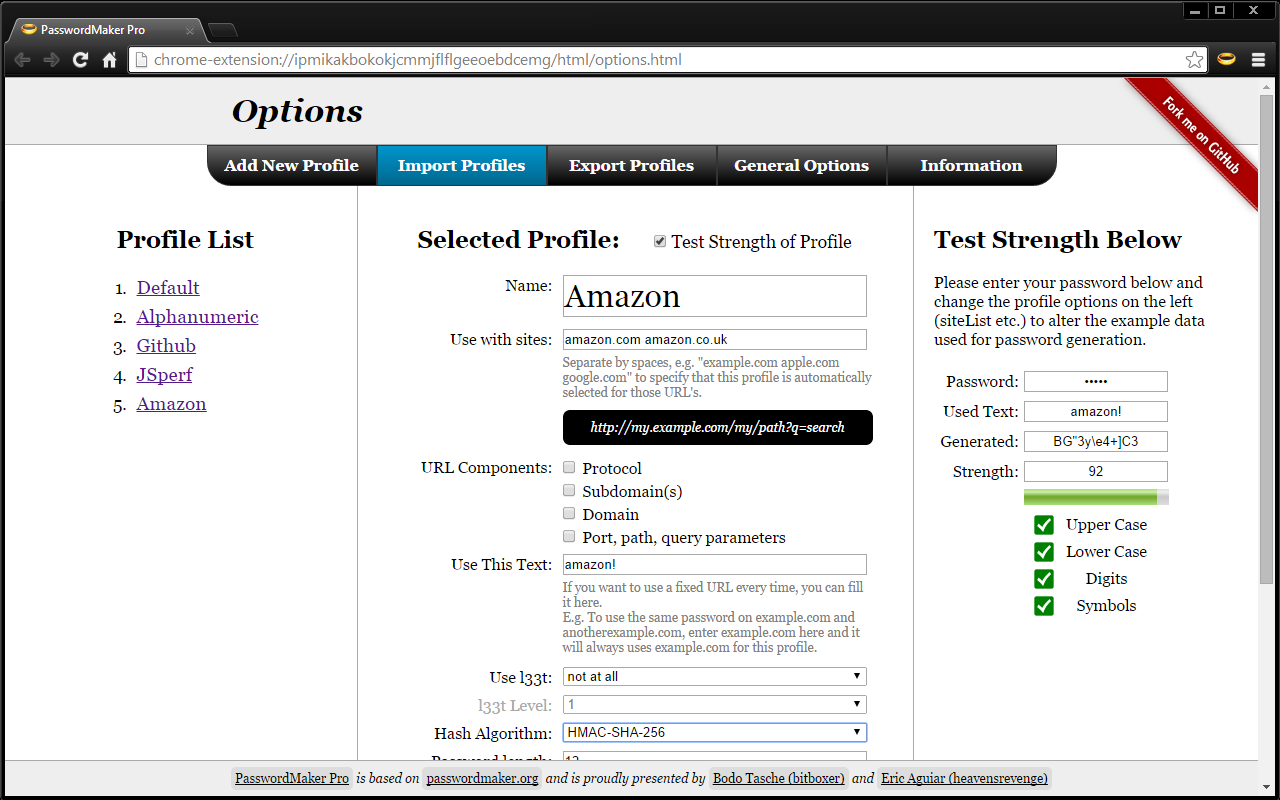Click the Use This Text field

click(715, 565)
